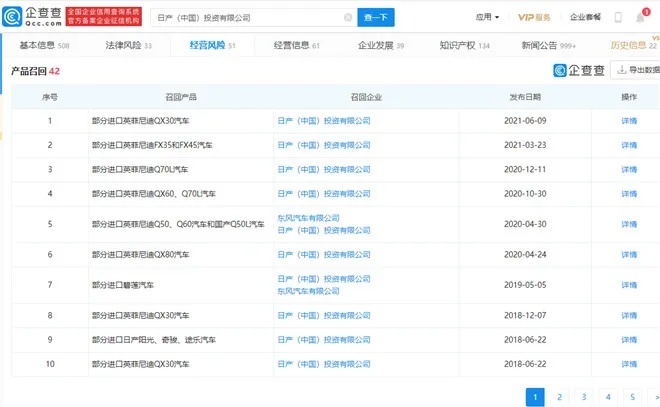
Task: Select the date 2021-03-23 cell
Action: (x=525, y=145)
